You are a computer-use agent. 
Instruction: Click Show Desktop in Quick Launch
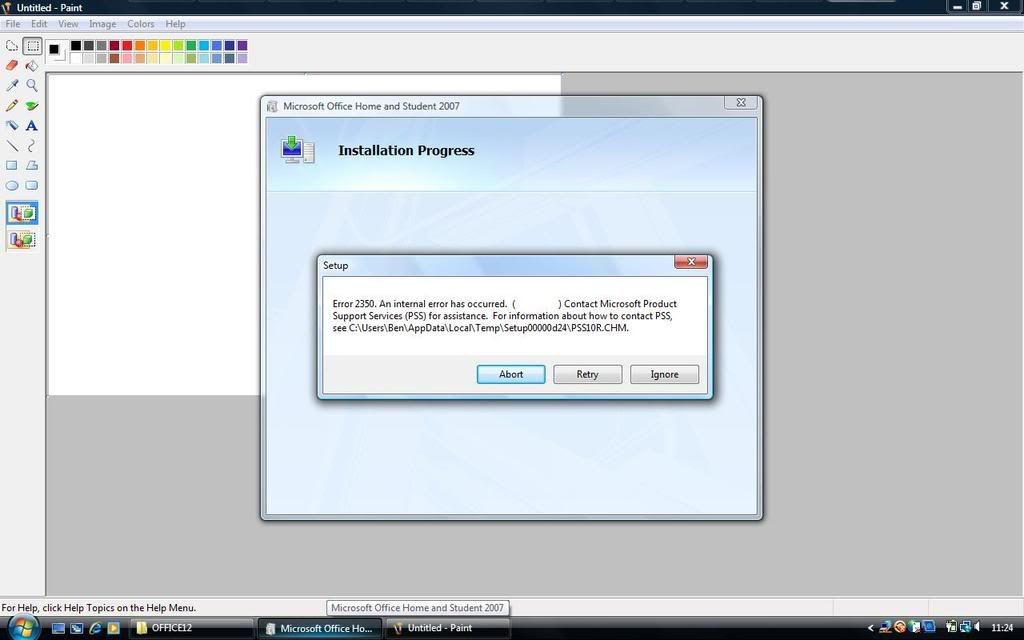(x=58, y=628)
